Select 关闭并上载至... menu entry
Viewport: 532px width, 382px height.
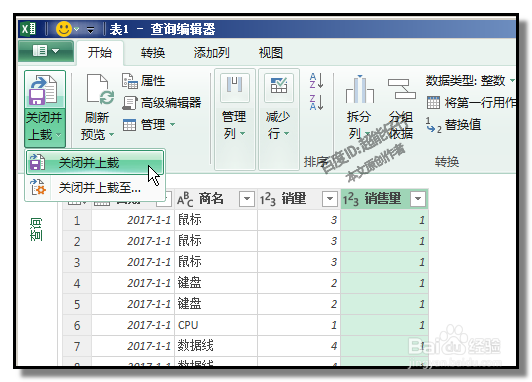coord(95,188)
